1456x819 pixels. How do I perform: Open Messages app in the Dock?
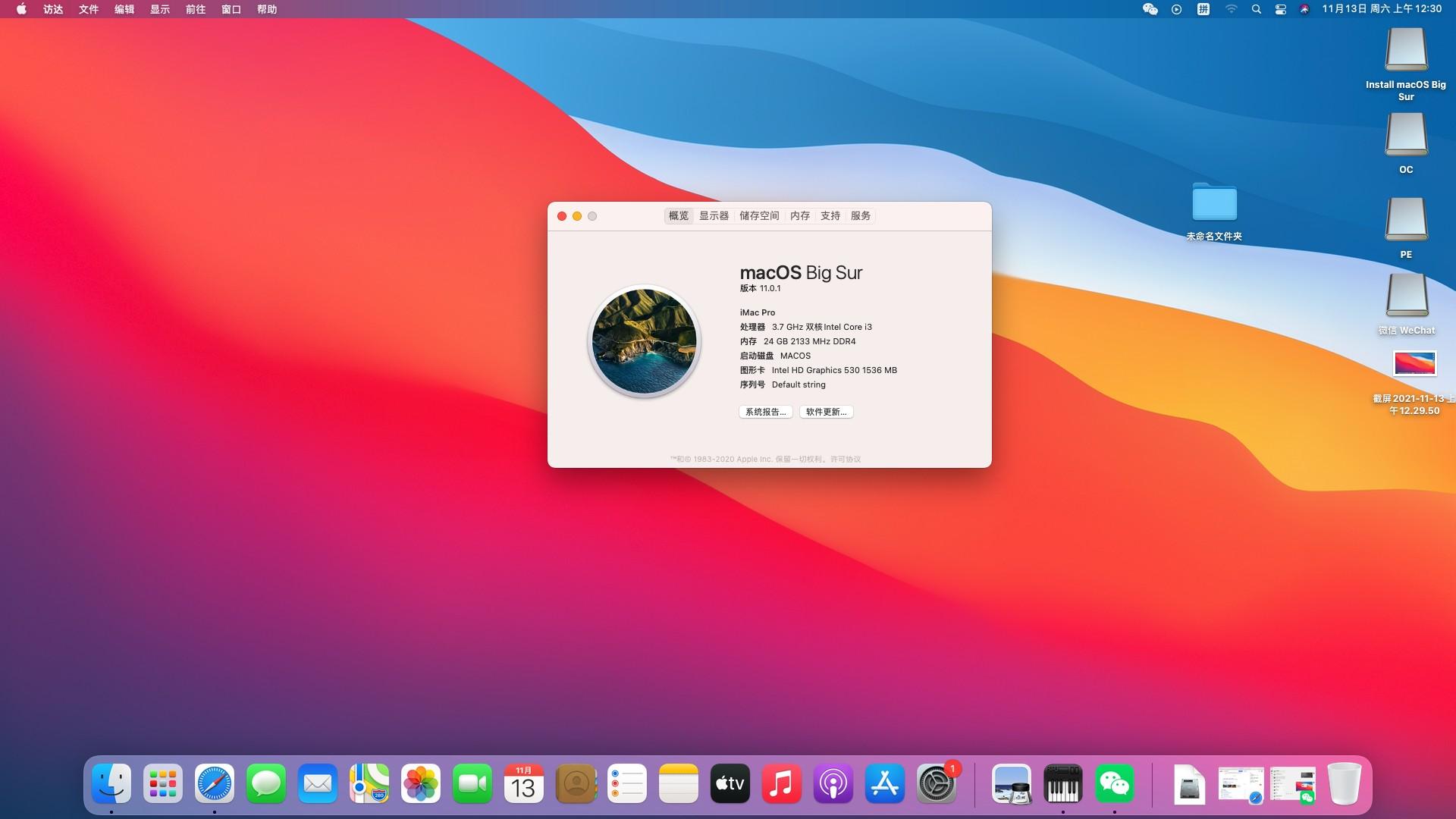266,783
